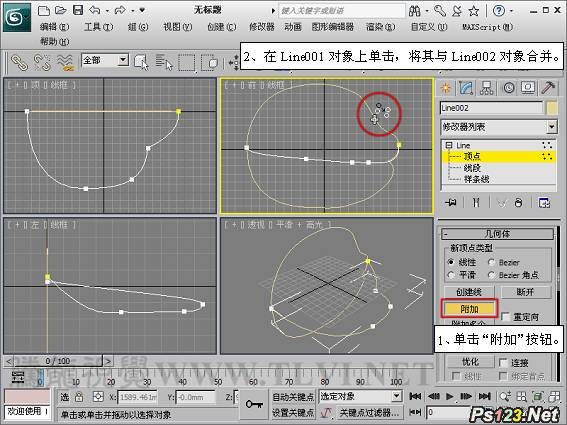This screenshot has width=567, height=425.
Task: Open the MAXScript(M) menu
Action: click(487, 27)
